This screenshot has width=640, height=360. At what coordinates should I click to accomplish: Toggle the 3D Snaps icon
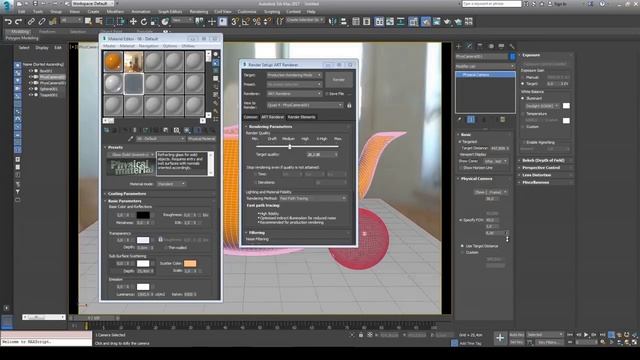click(235, 22)
